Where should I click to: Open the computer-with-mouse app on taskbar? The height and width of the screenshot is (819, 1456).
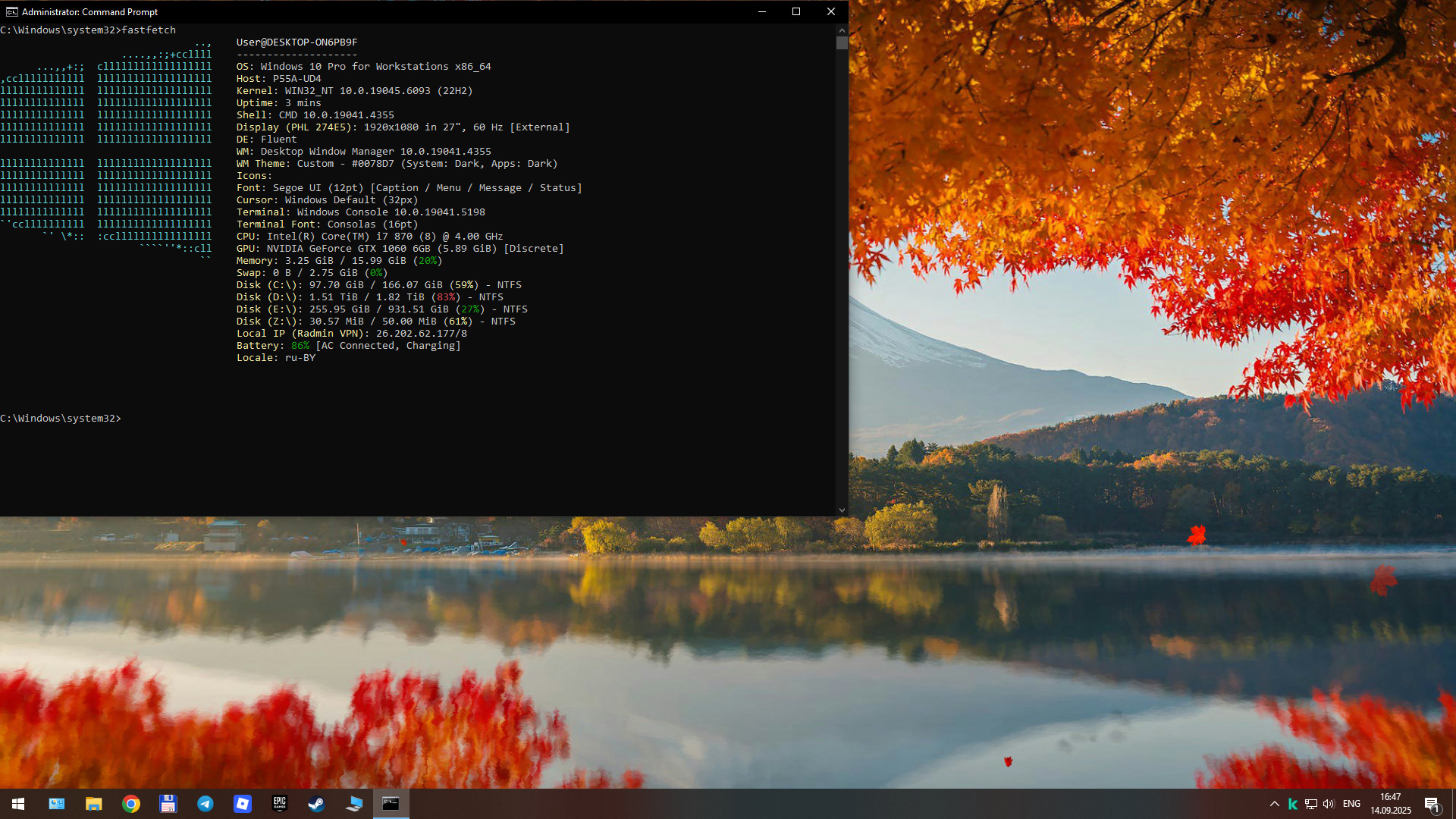click(x=354, y=804)
